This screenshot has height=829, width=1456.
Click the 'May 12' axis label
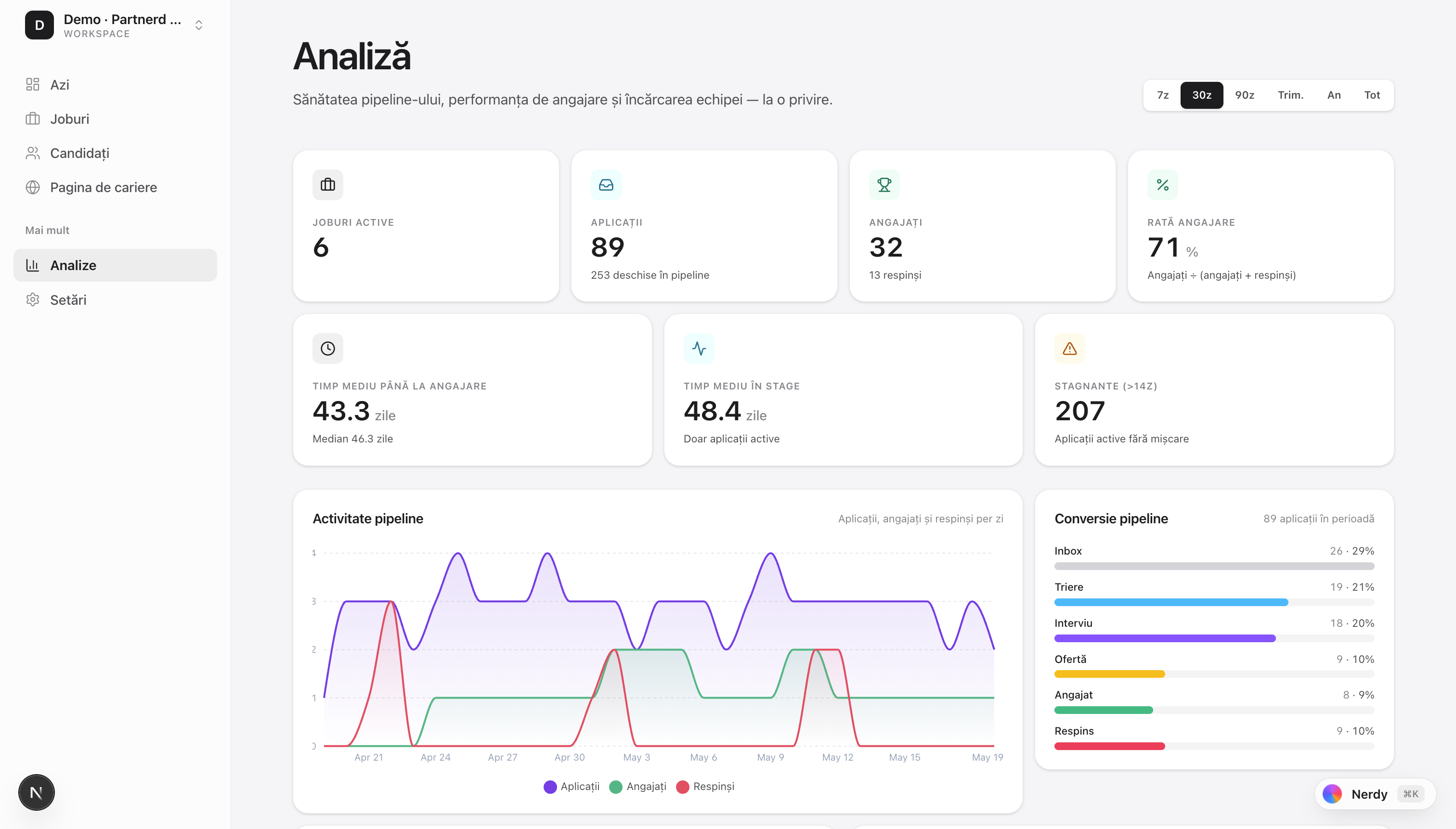coord(837,757)
